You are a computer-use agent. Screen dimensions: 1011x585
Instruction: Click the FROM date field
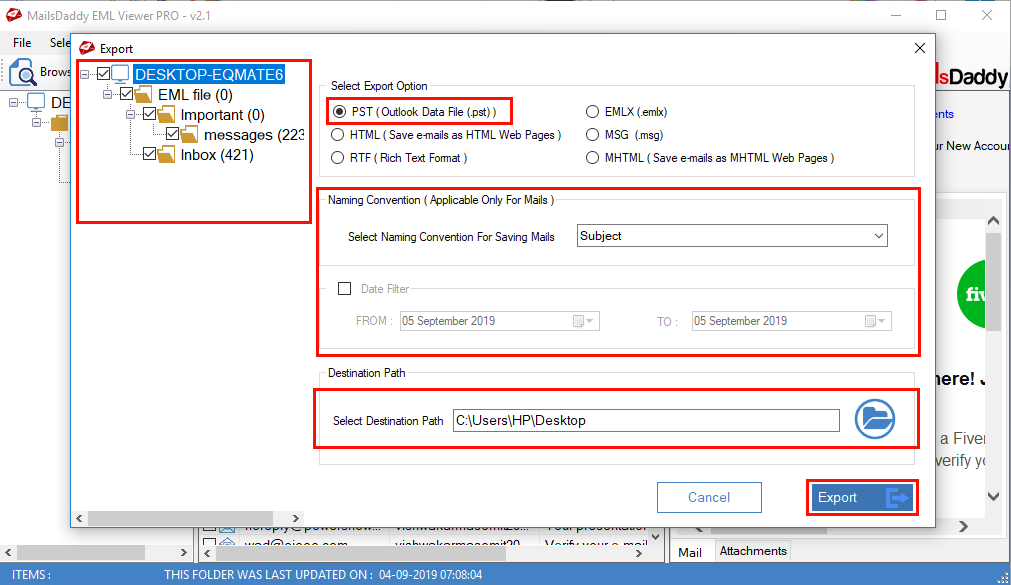coord(500,321)
